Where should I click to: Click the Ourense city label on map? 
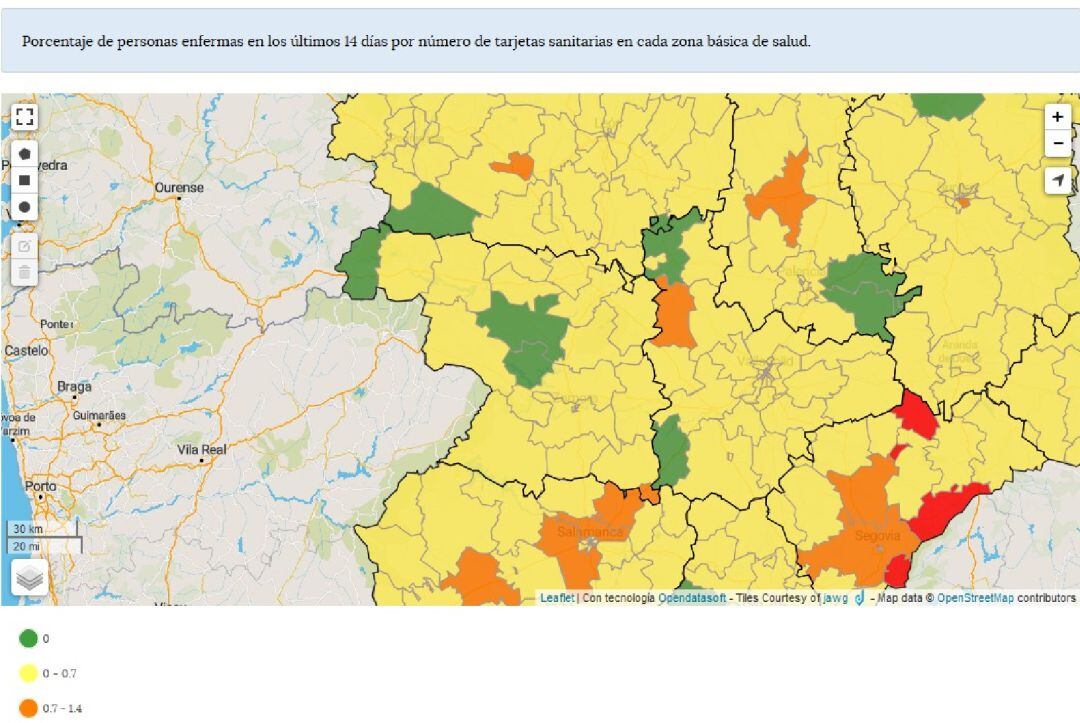click(x=179, y=188)
